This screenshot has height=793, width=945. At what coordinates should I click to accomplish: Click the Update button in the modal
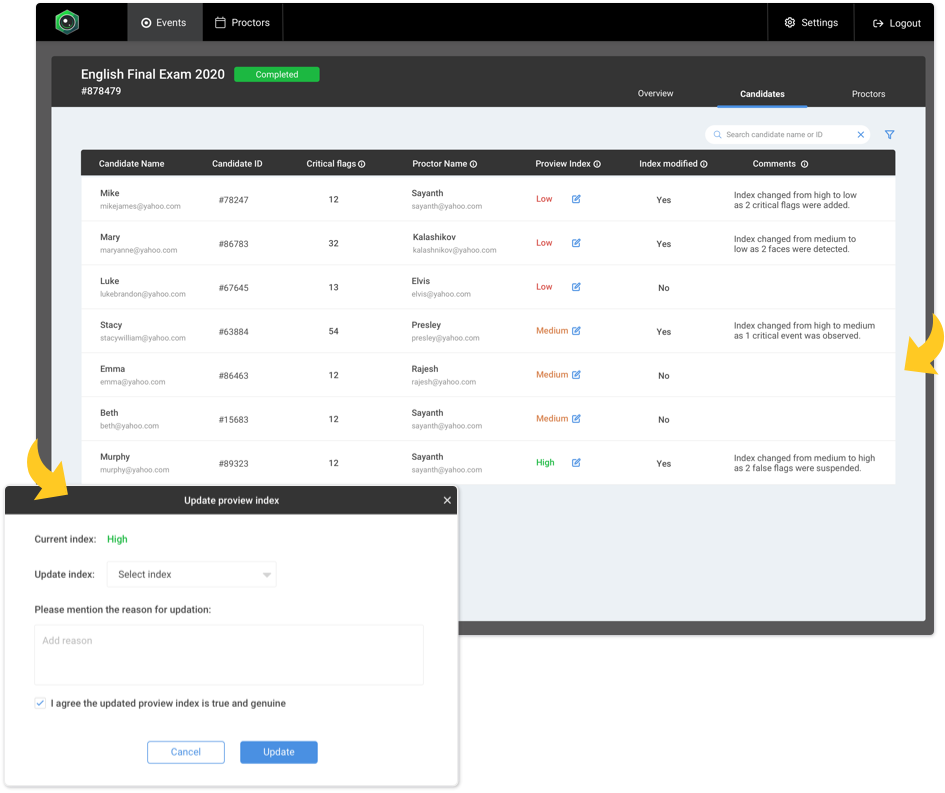click(x=279, y=752)
